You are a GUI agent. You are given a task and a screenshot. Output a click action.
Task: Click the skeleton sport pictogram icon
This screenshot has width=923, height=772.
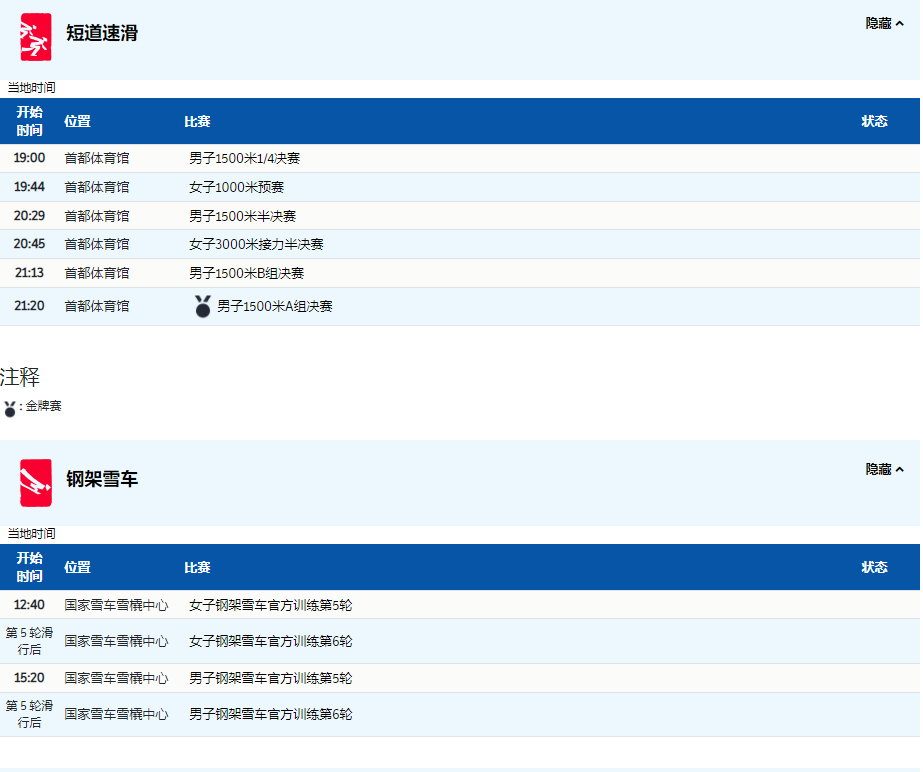[x=35, y=483]
